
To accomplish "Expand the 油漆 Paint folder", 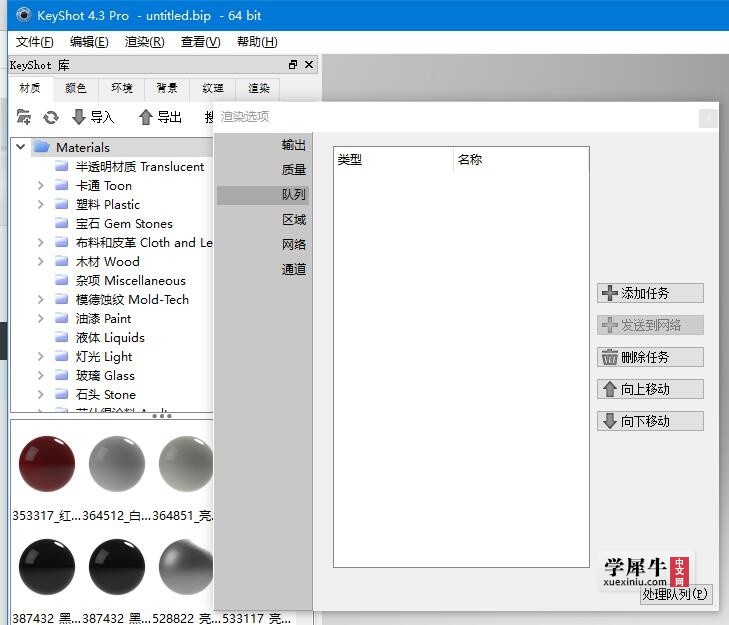I will [40, 319].
